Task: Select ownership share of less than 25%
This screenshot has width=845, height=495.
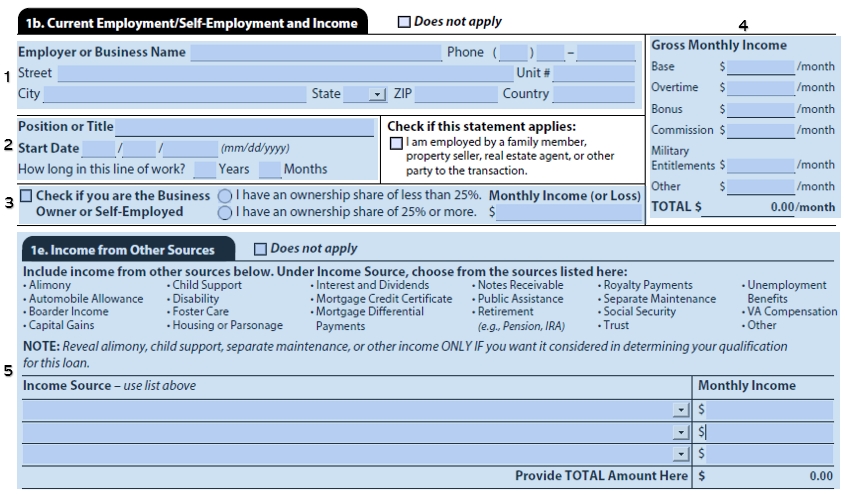Action: point(225,196)
